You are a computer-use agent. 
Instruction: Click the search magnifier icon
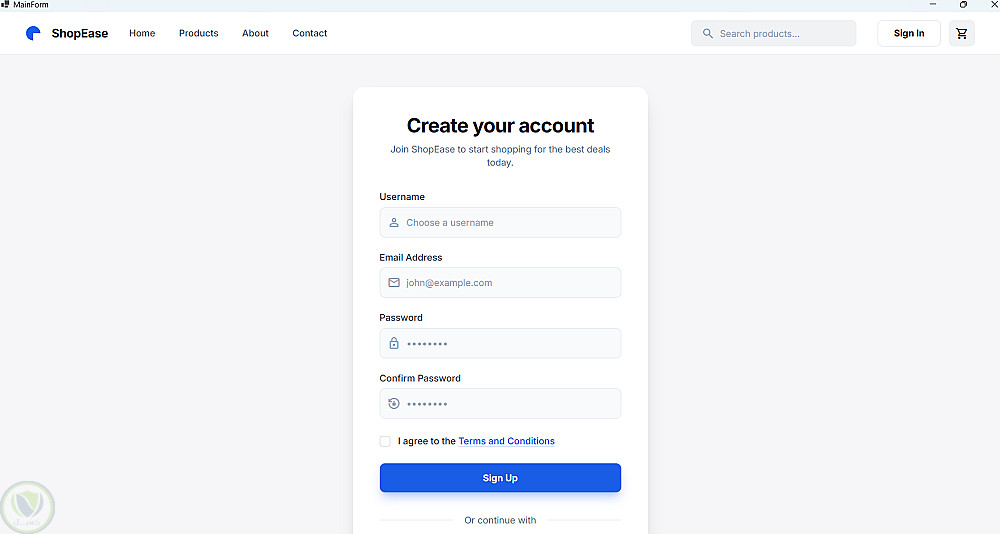pyautogui.click(x=708, y=33)
